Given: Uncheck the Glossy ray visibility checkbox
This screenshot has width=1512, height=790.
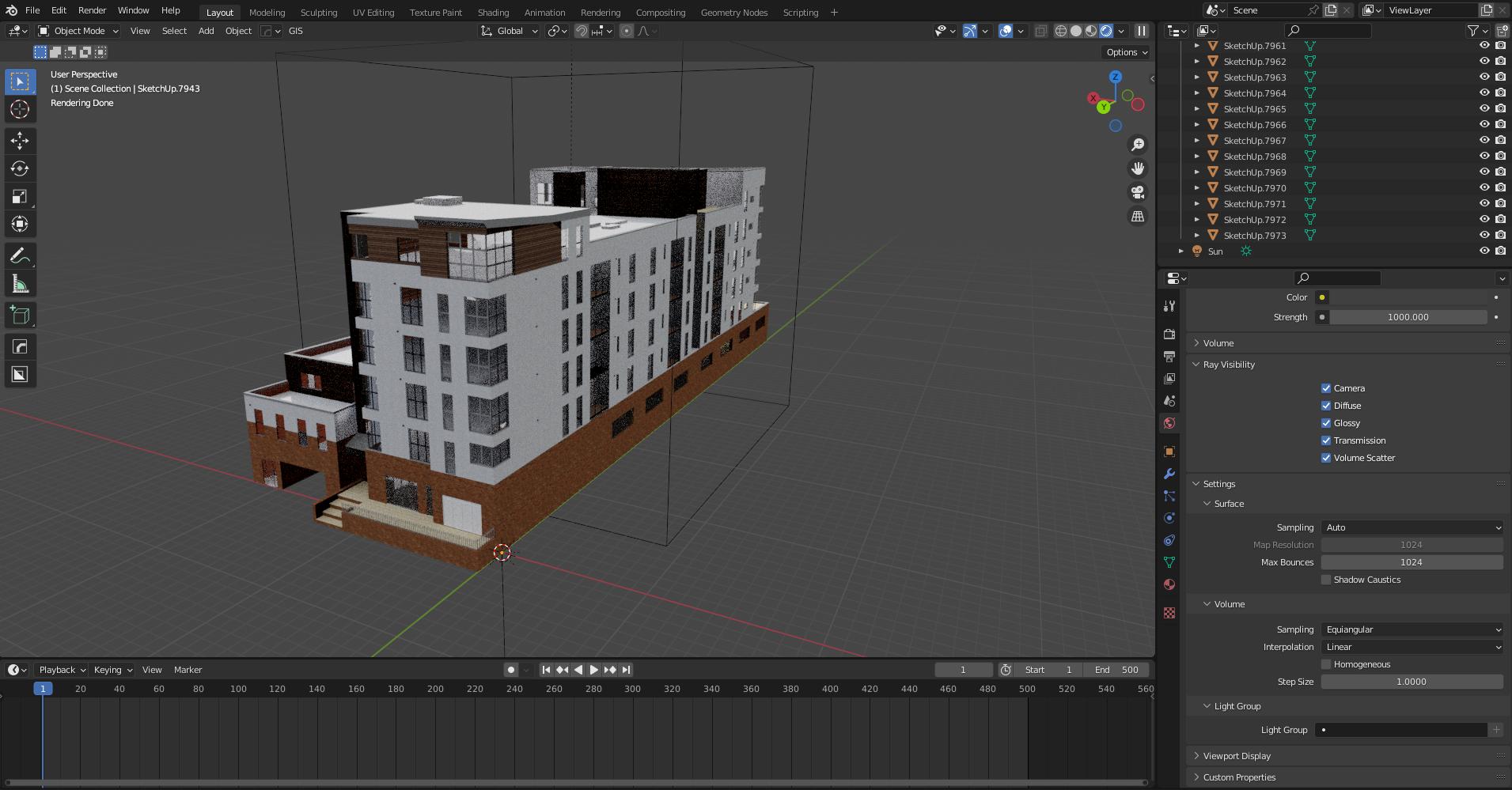Looking at the screenshot, I should [1326, 423].
